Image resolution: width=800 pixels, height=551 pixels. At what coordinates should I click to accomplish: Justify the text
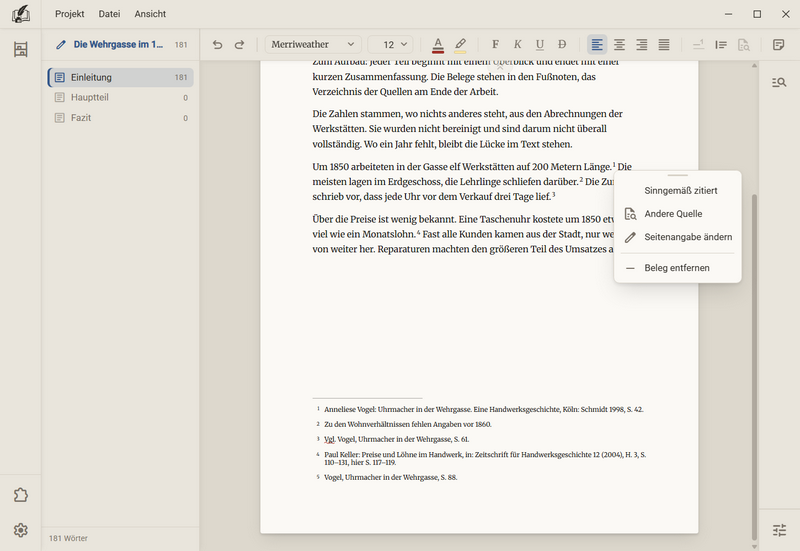664,44
